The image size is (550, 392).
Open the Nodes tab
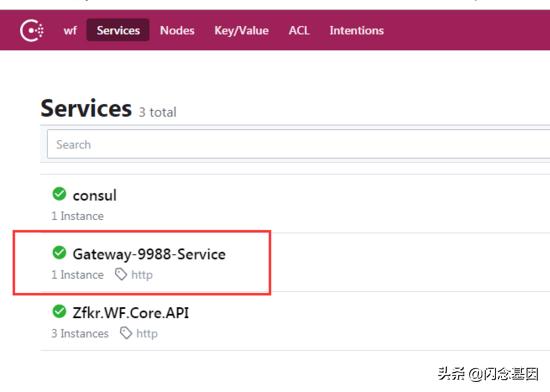point(177,31)
